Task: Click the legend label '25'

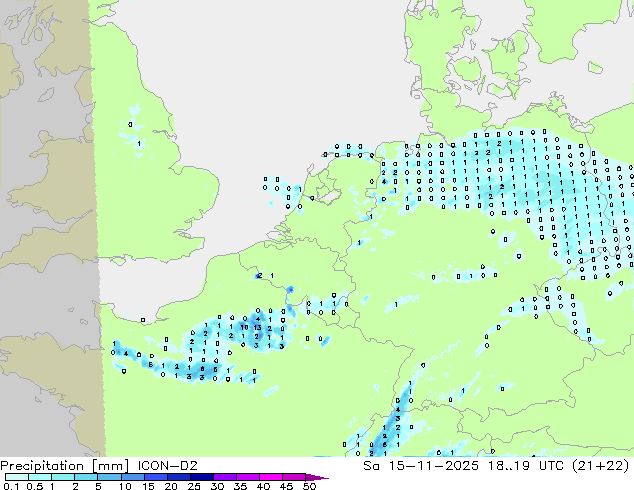Action: [194, 486]
